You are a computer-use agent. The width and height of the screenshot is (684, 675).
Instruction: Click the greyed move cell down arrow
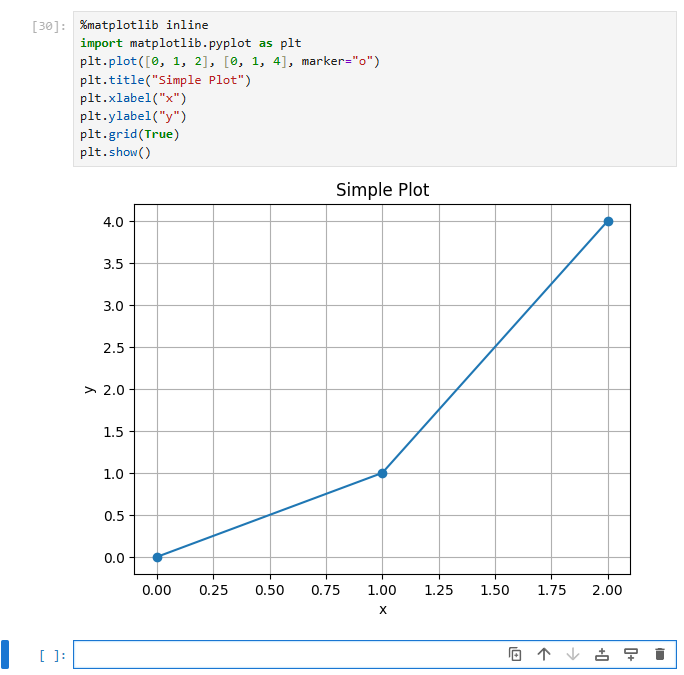coord(573,654)
